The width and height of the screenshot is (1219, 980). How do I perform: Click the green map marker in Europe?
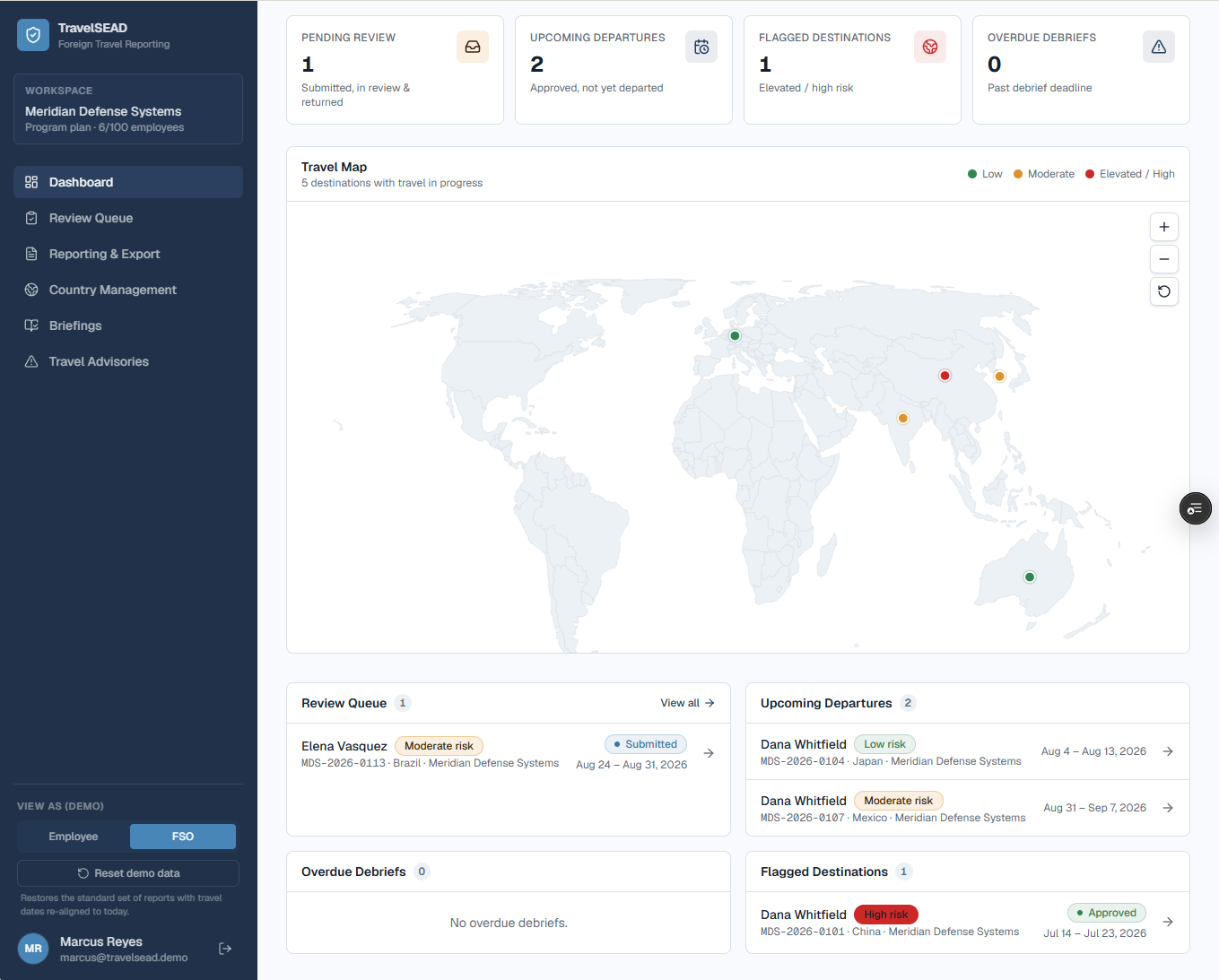pyautogui.click(x=735, y=335)
